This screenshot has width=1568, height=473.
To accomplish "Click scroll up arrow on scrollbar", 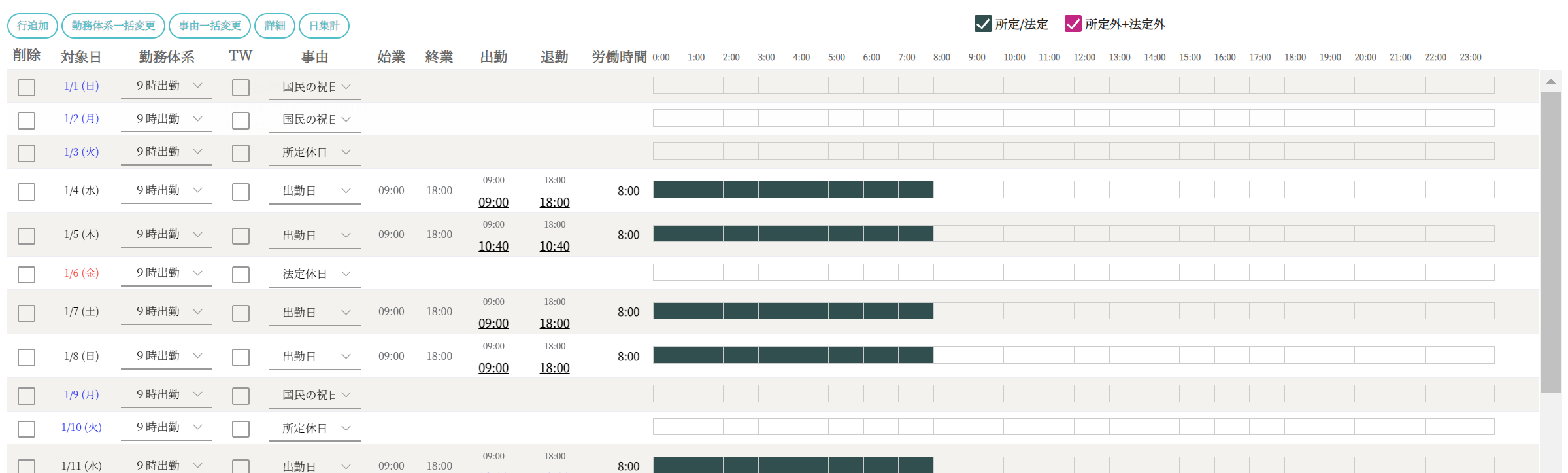I will pyautogui.click(x=1550, y=82).
